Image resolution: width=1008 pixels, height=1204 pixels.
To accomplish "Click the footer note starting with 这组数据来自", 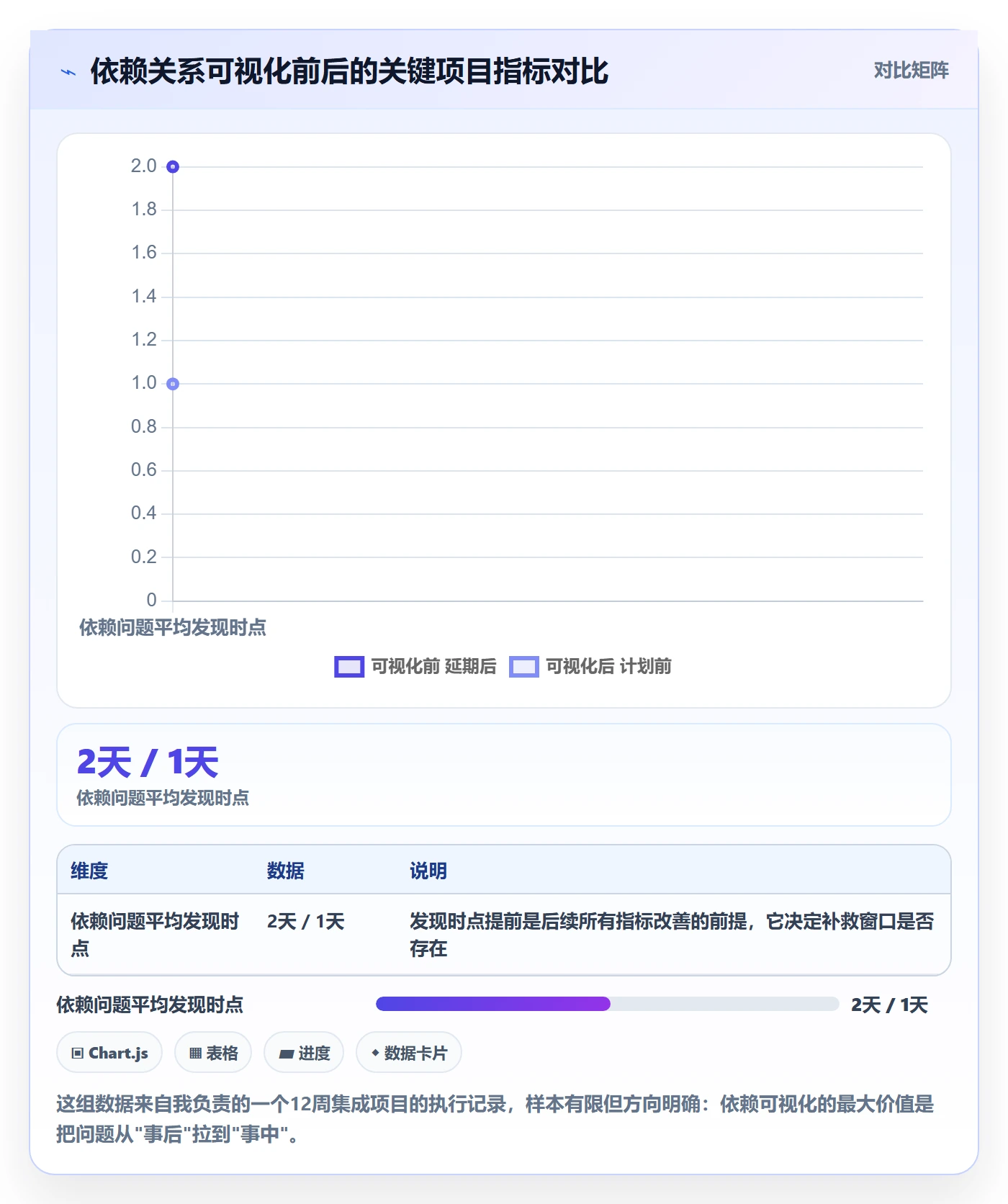I will (495, 1119).
